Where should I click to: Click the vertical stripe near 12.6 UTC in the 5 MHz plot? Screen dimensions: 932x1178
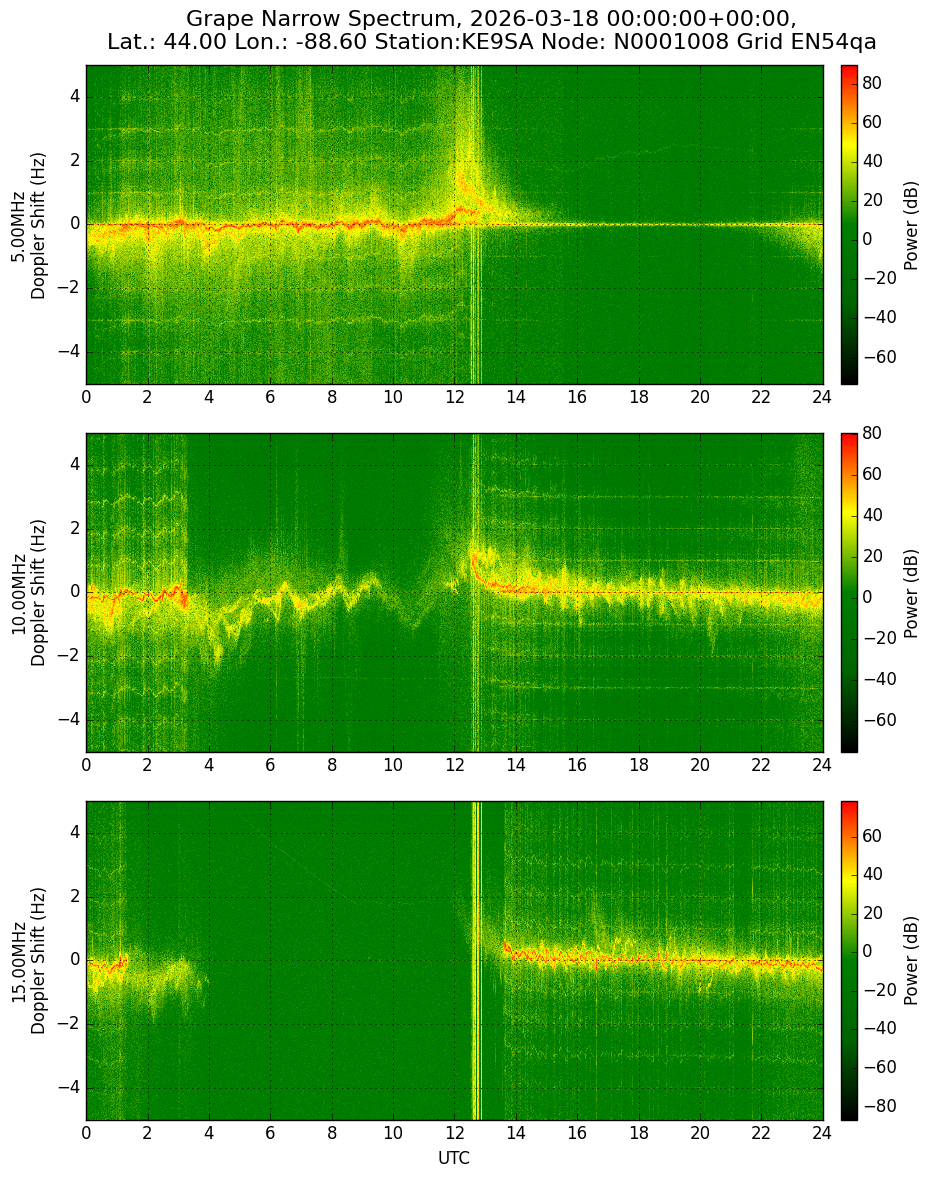tap(475, 225)
